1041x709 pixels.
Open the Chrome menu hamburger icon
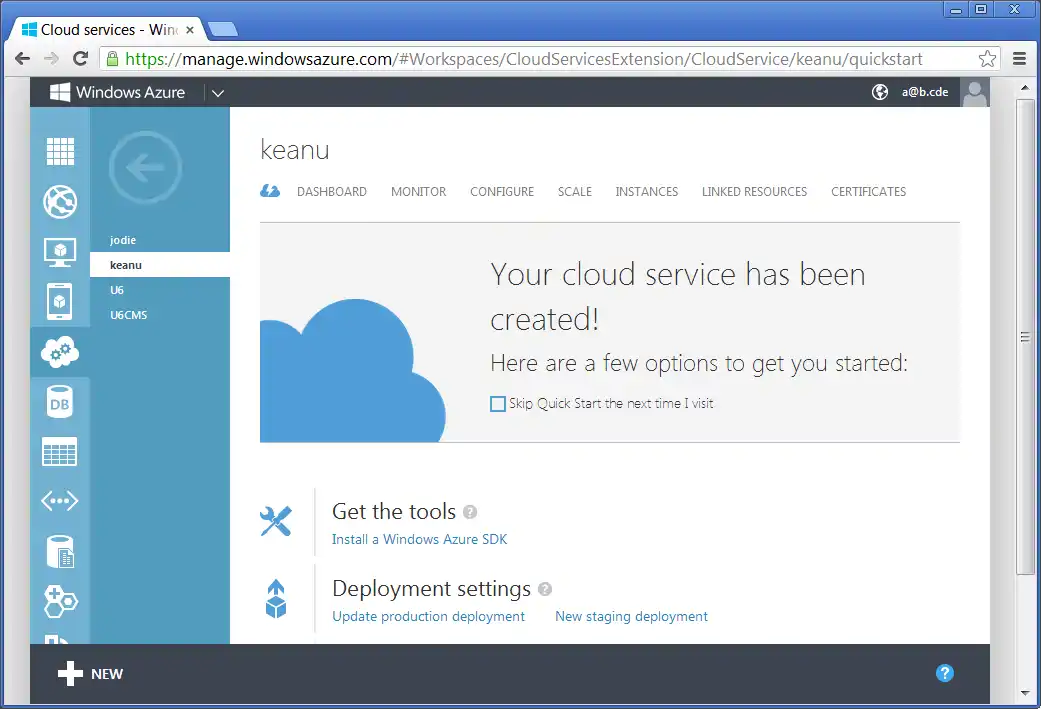click(x=1020, y=58)
